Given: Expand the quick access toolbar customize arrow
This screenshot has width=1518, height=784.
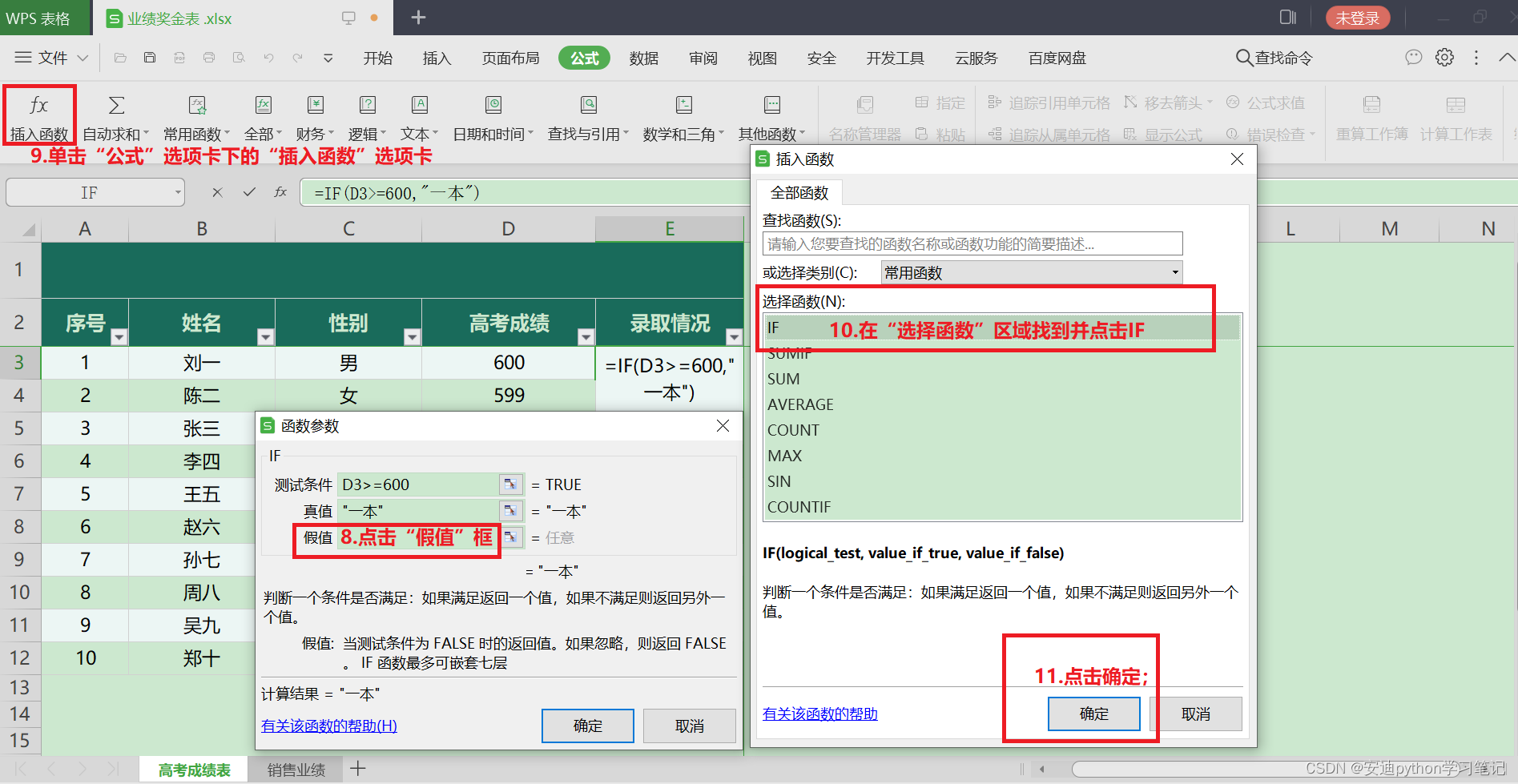Looking at the screenshot, I should point(328,58).
